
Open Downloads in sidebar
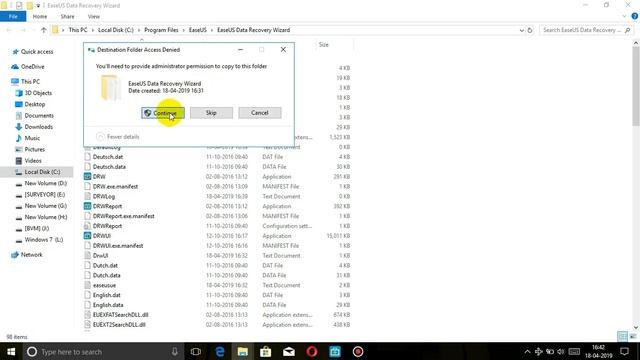tap(34, 127)
